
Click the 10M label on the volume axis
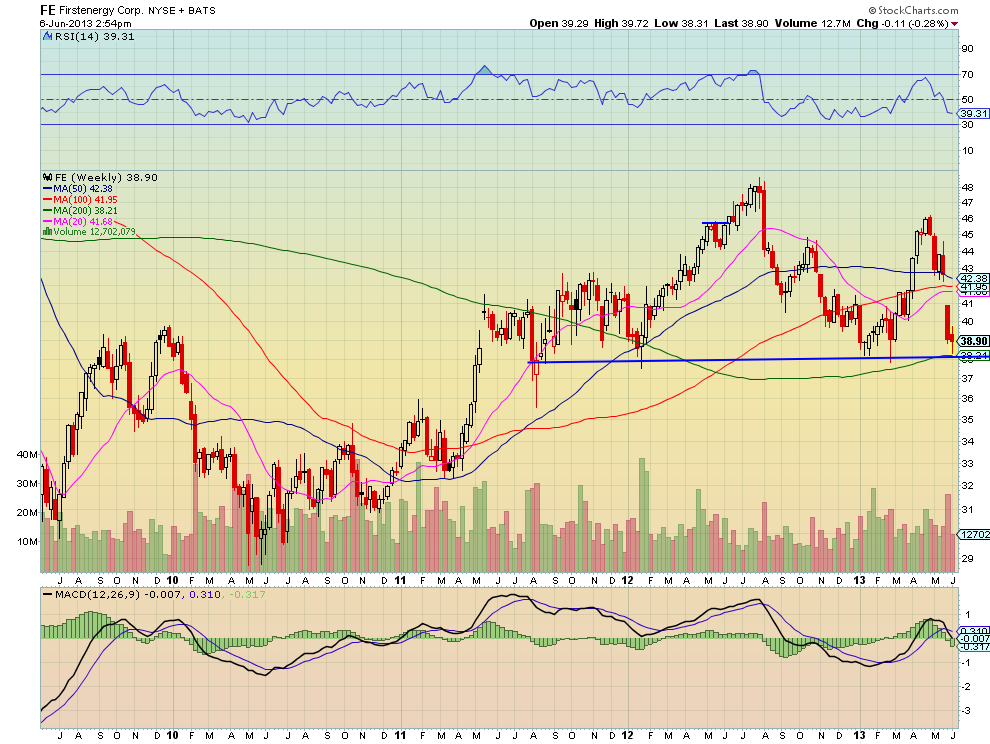click(x=27, y=541)
